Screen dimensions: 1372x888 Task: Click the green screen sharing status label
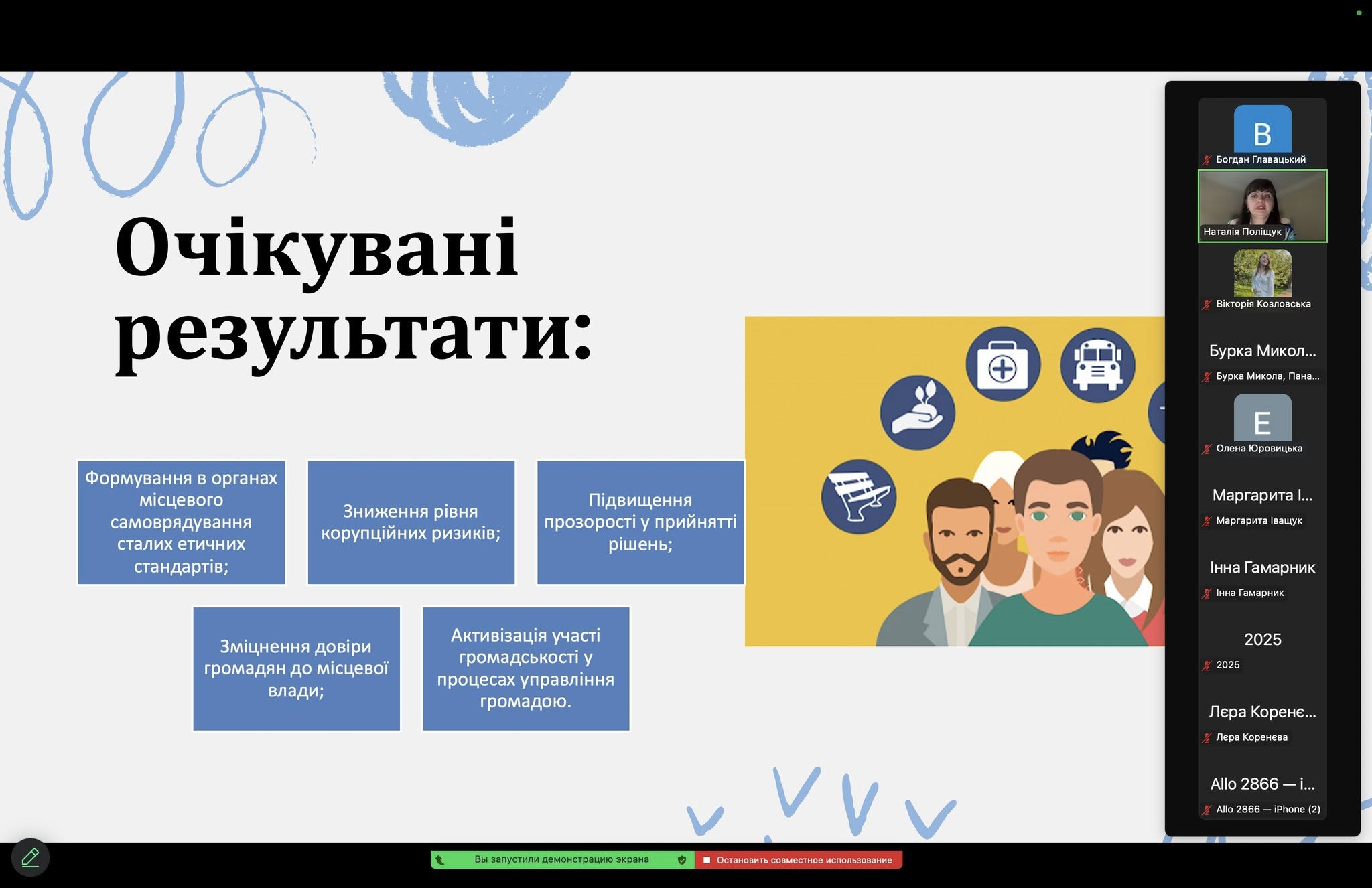pos(561,859)
